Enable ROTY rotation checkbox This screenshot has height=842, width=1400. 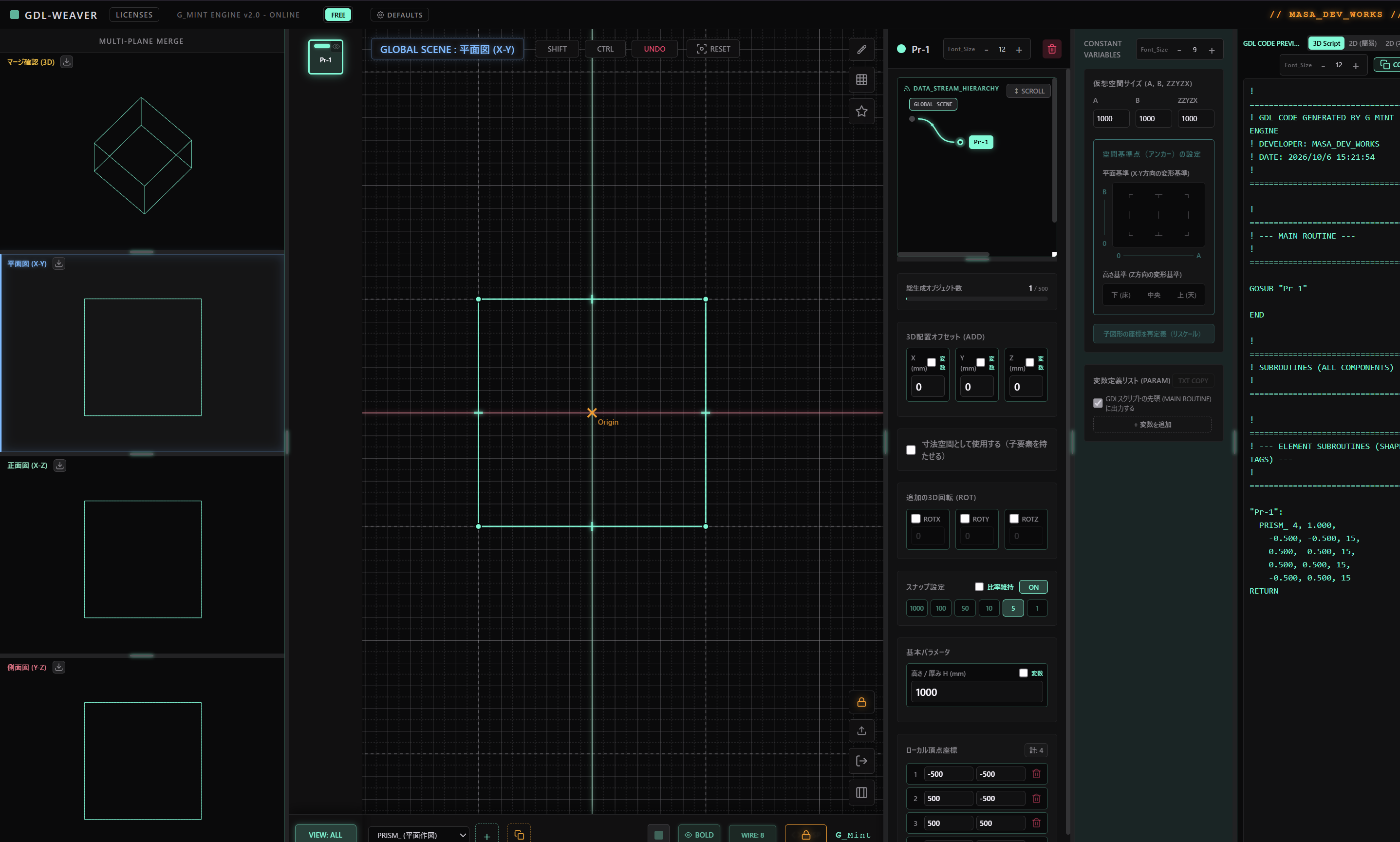click(965, 519)
